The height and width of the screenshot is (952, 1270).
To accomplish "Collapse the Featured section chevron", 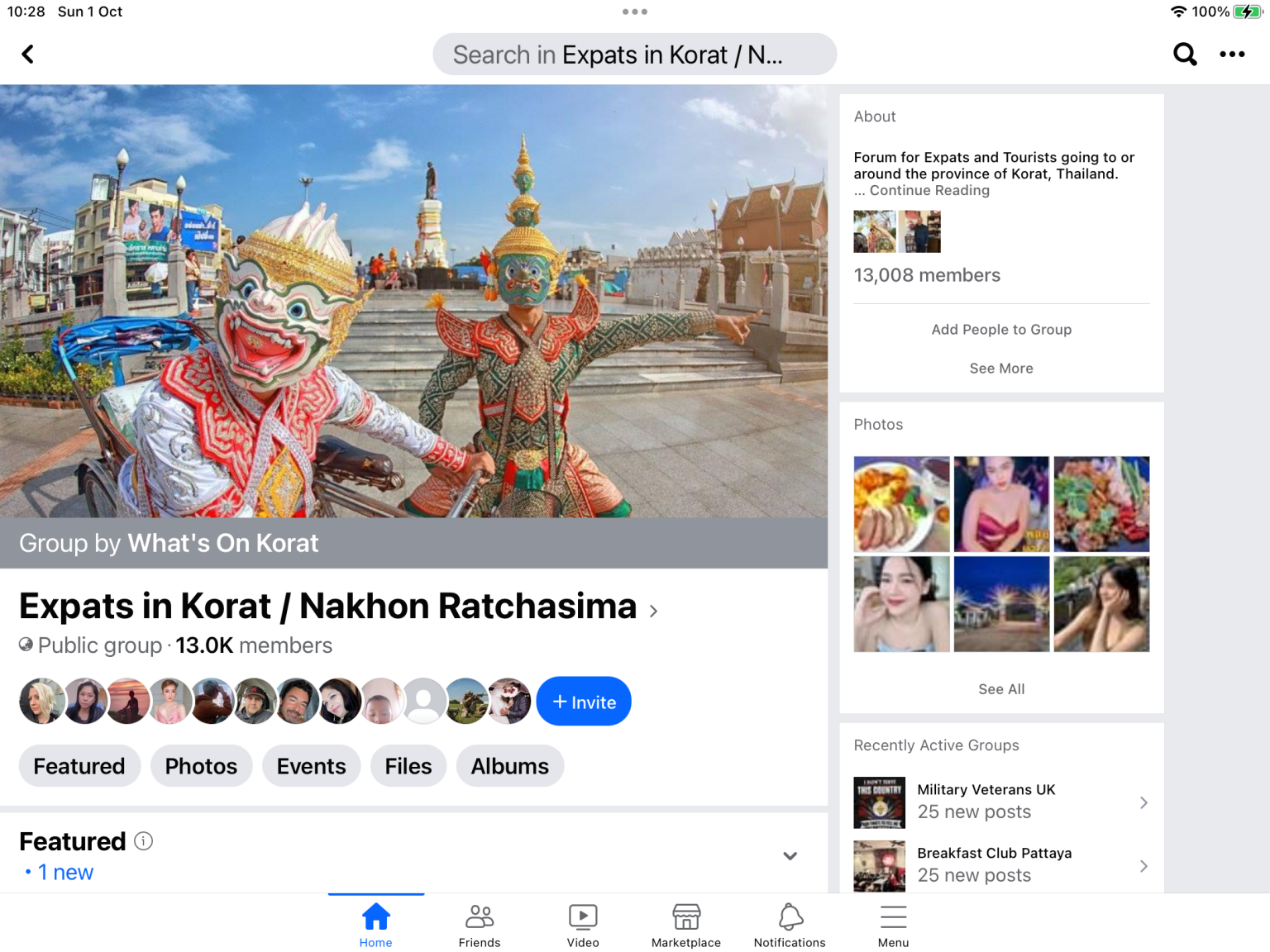I will pos(790,856).
